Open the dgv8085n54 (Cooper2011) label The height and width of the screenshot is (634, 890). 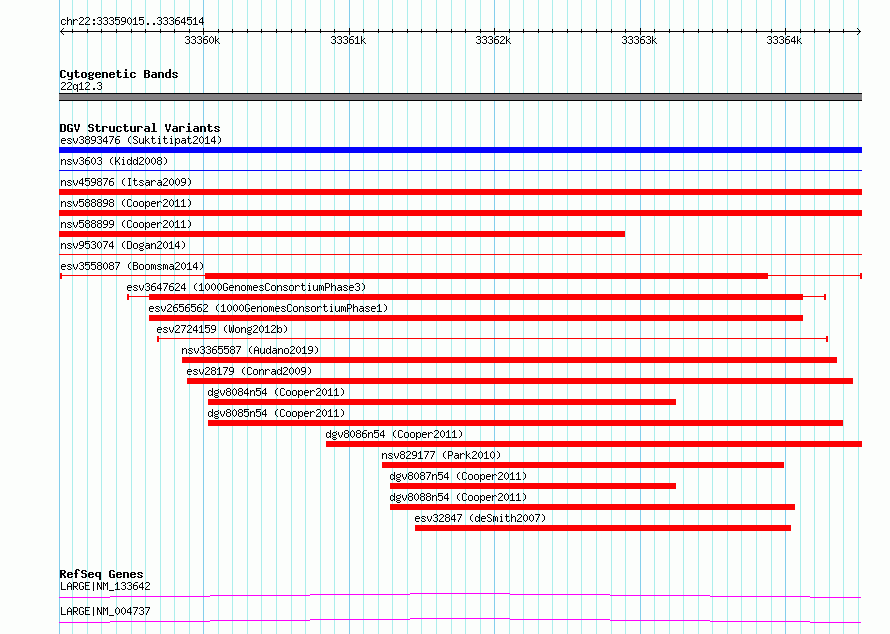[276, 413]
